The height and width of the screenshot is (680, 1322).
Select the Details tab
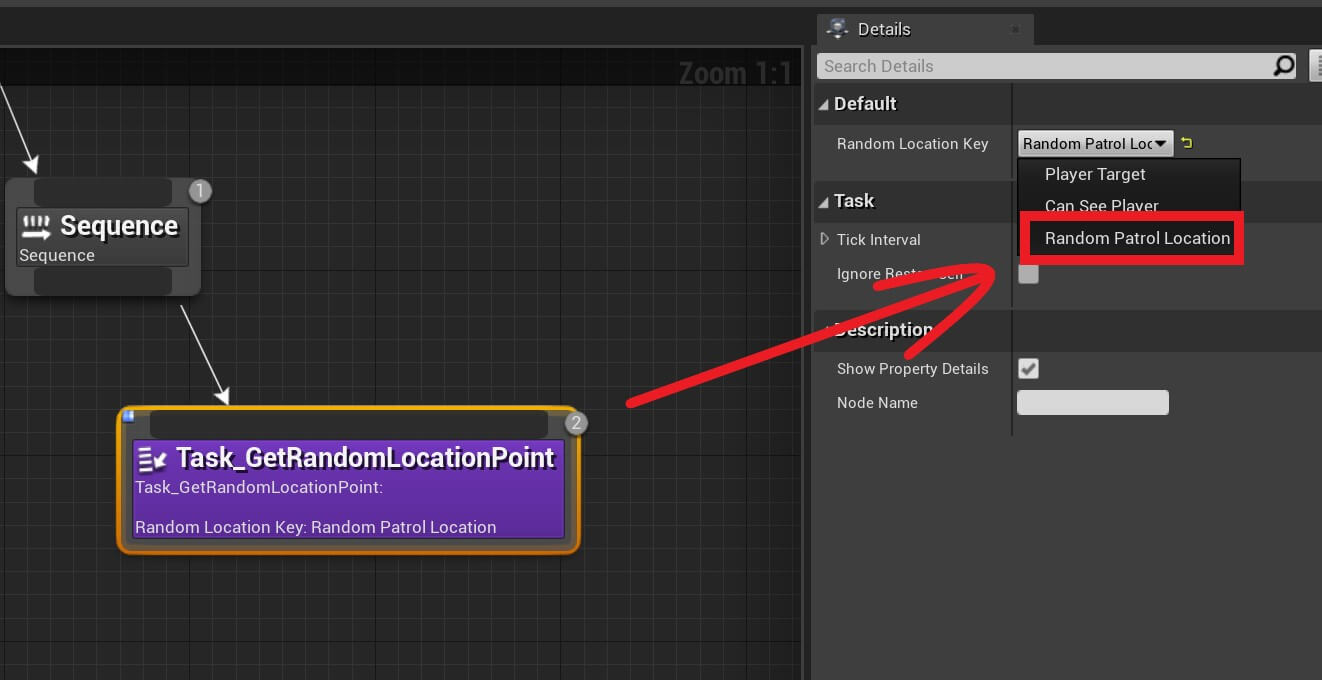pyautogui.click(x=884, y=29)
